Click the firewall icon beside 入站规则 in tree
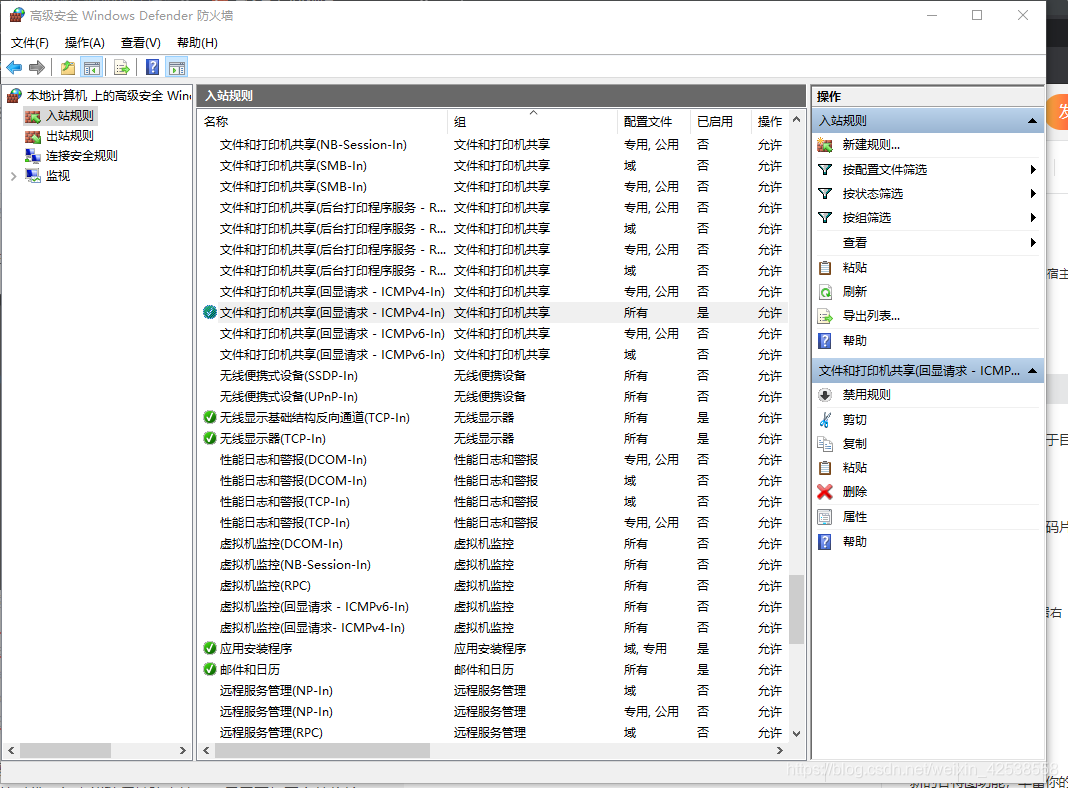The image size is (1068, 788). [x=33, y=116]
